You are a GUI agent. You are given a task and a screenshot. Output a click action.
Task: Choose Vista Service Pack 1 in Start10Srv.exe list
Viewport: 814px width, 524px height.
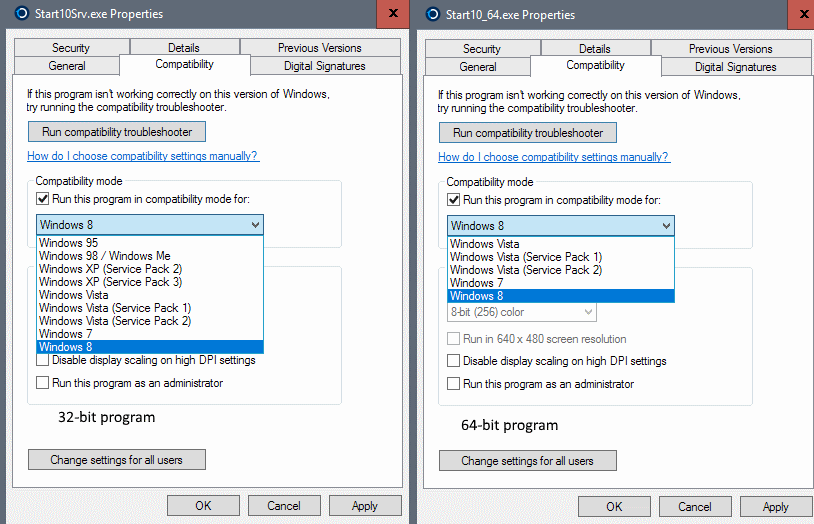(150, 308)
